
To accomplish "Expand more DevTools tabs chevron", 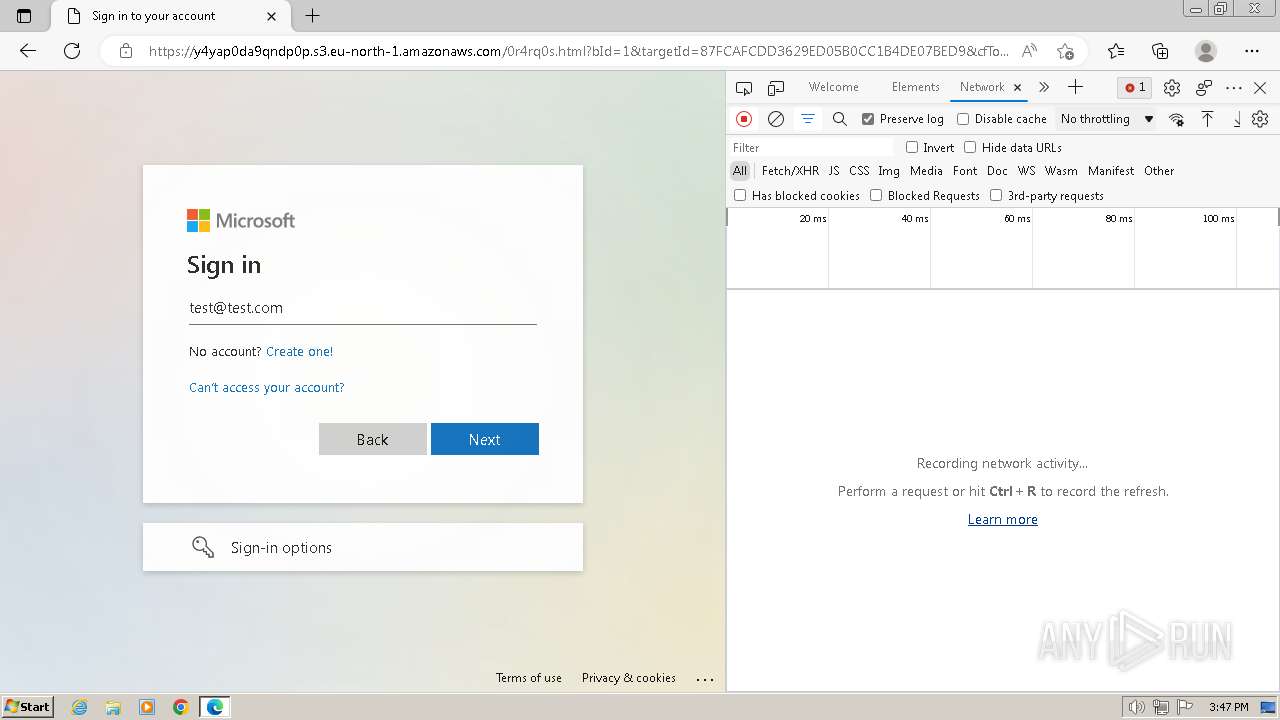I will pyautogui.click(x=1044, y=87).
